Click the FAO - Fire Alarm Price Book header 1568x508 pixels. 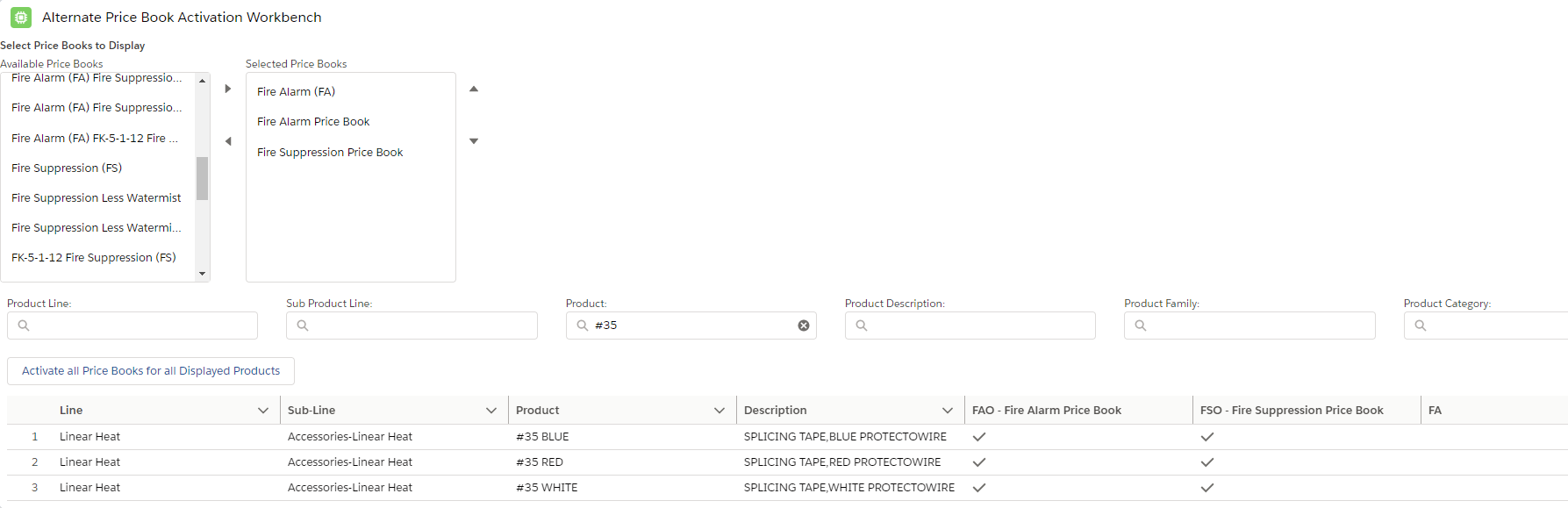pyautogui.click(x=1047, y=411)
